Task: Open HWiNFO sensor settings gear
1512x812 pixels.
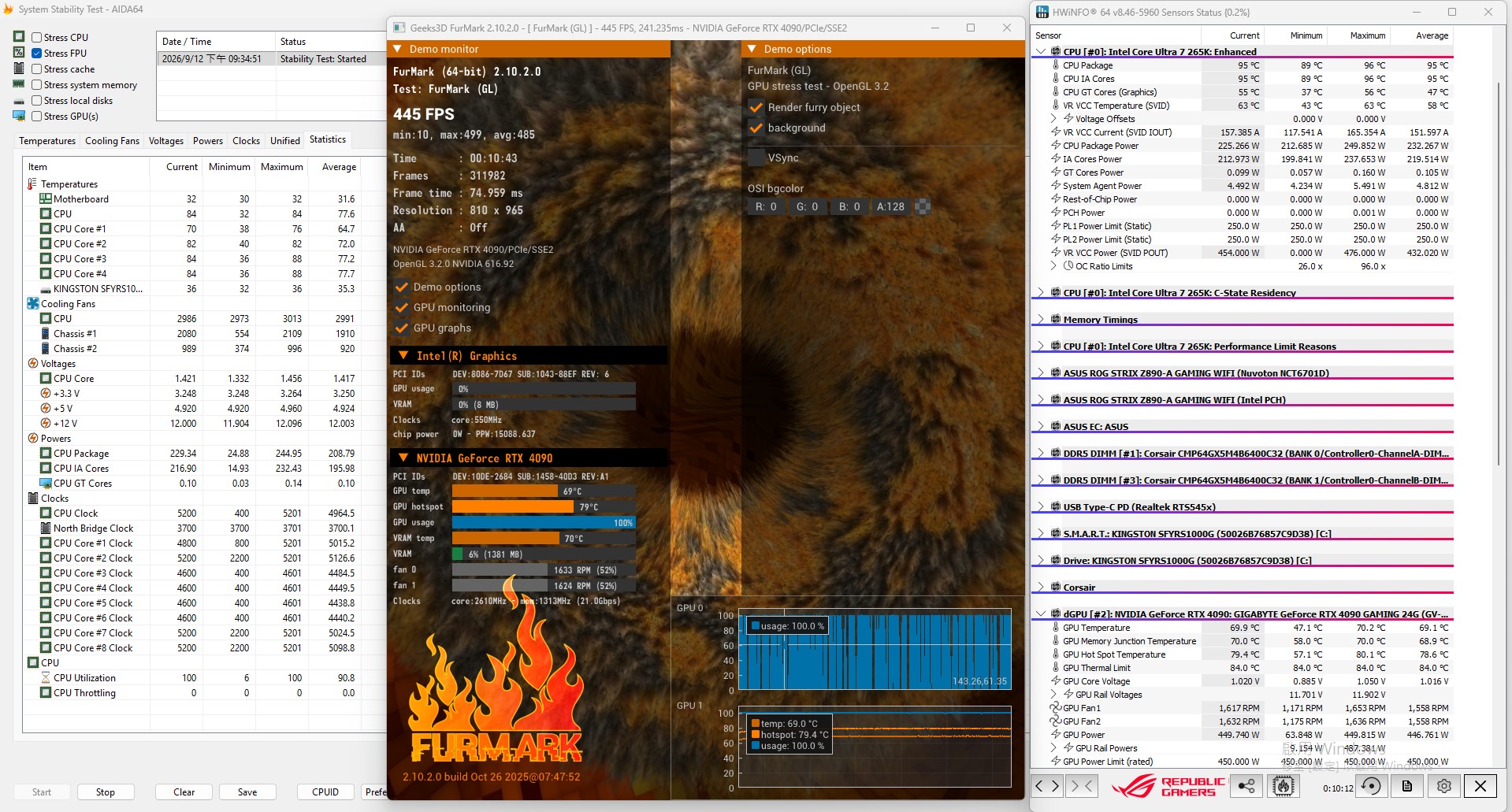Action: (1444, 786)
